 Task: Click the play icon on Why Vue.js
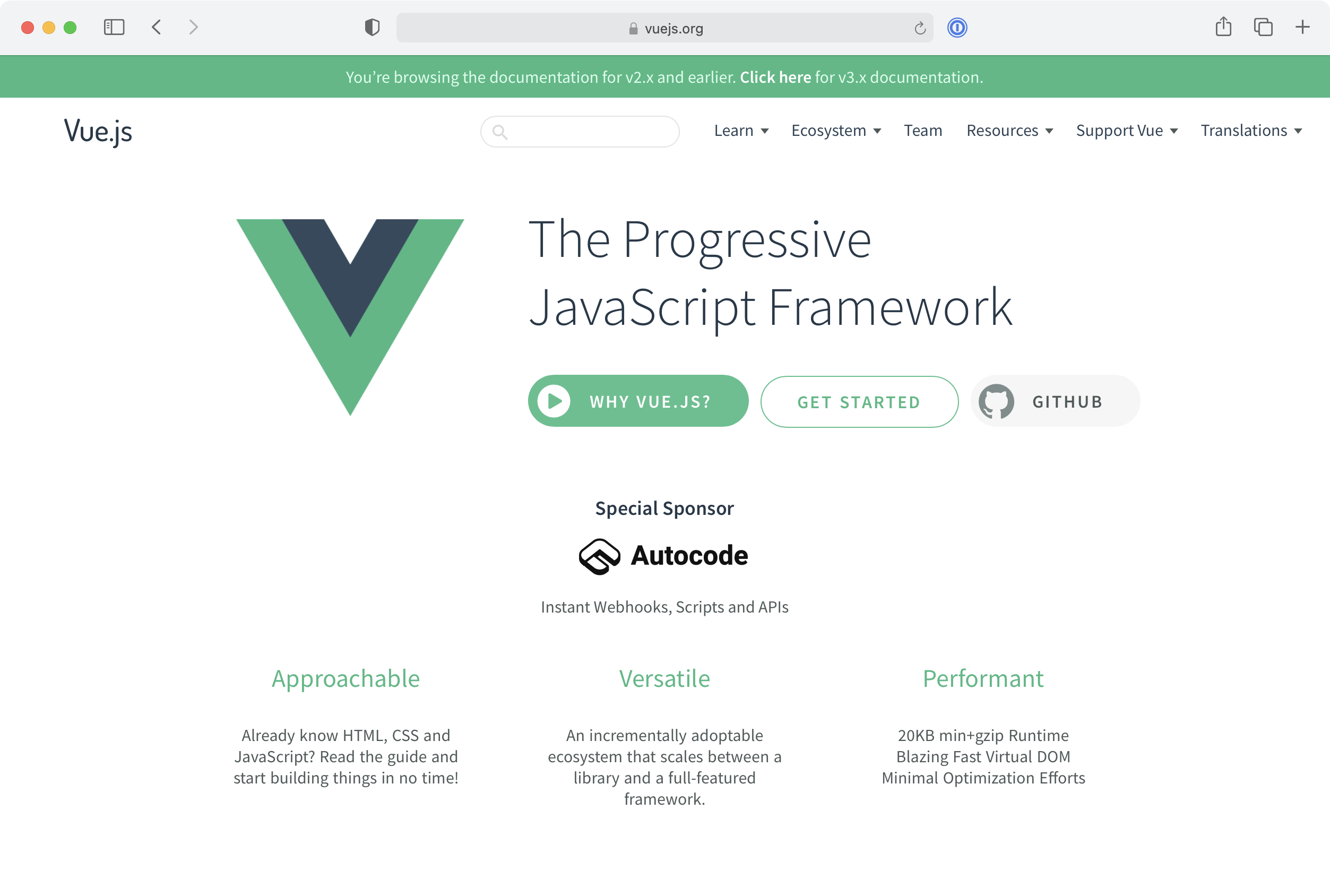pyautogui.click(x=554, y=401)
